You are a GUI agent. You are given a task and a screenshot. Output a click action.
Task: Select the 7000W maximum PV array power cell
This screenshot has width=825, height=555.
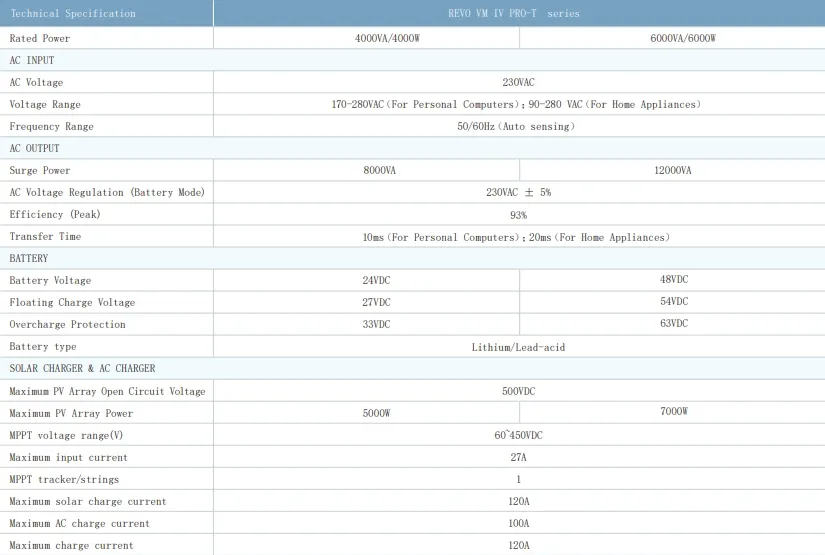pos(673,412)
